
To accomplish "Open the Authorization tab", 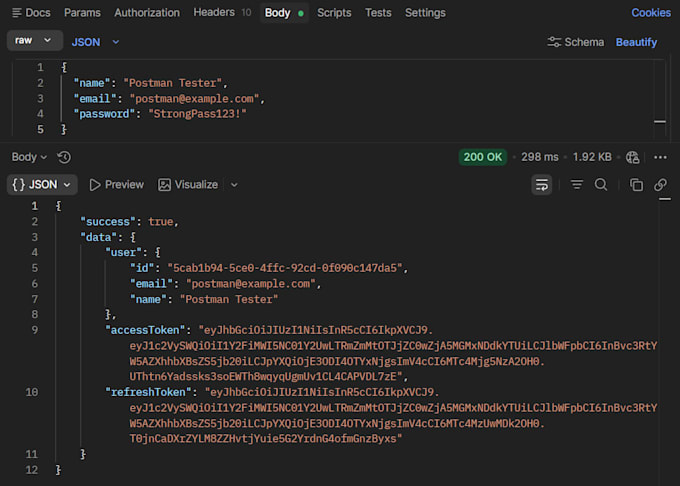I will click(x=147, y=13).
